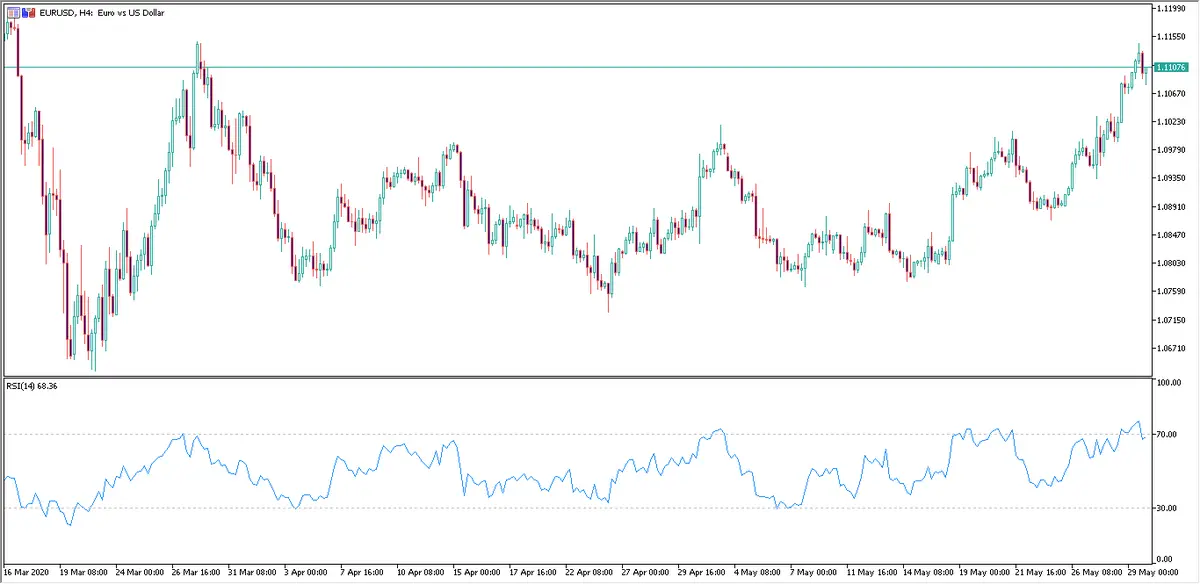Click the 30.00 RSI scale label

click(1166, 508)
